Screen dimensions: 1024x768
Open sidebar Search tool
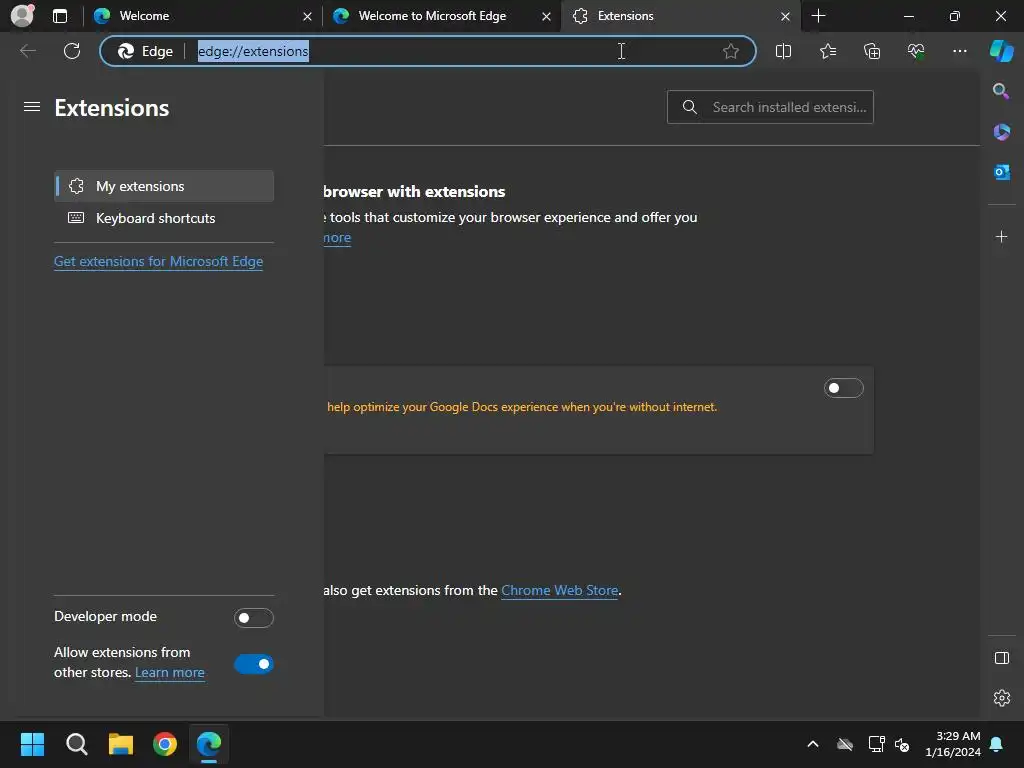click(x=1001, y=91)
